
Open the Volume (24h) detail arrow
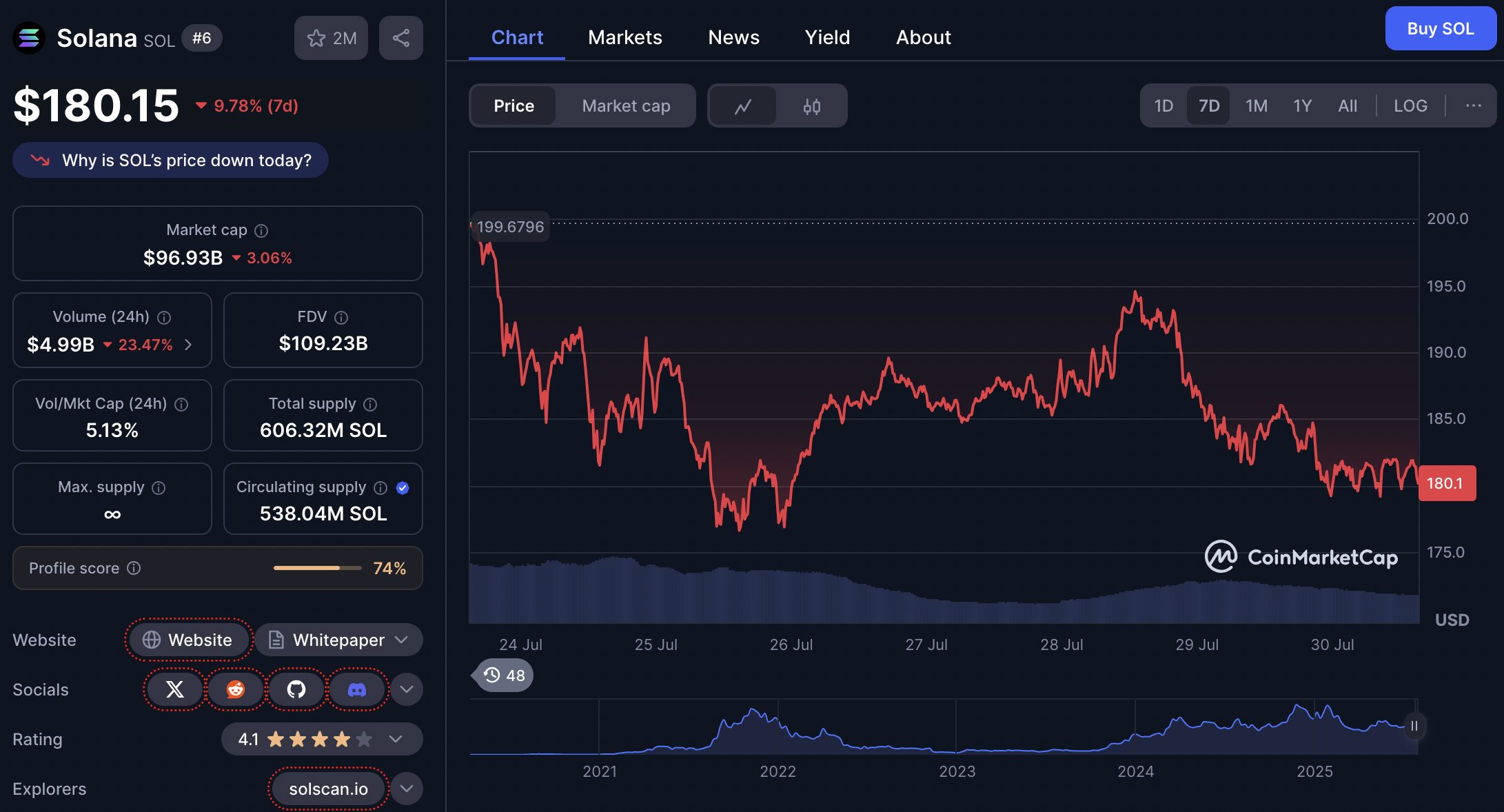point(188,345)
